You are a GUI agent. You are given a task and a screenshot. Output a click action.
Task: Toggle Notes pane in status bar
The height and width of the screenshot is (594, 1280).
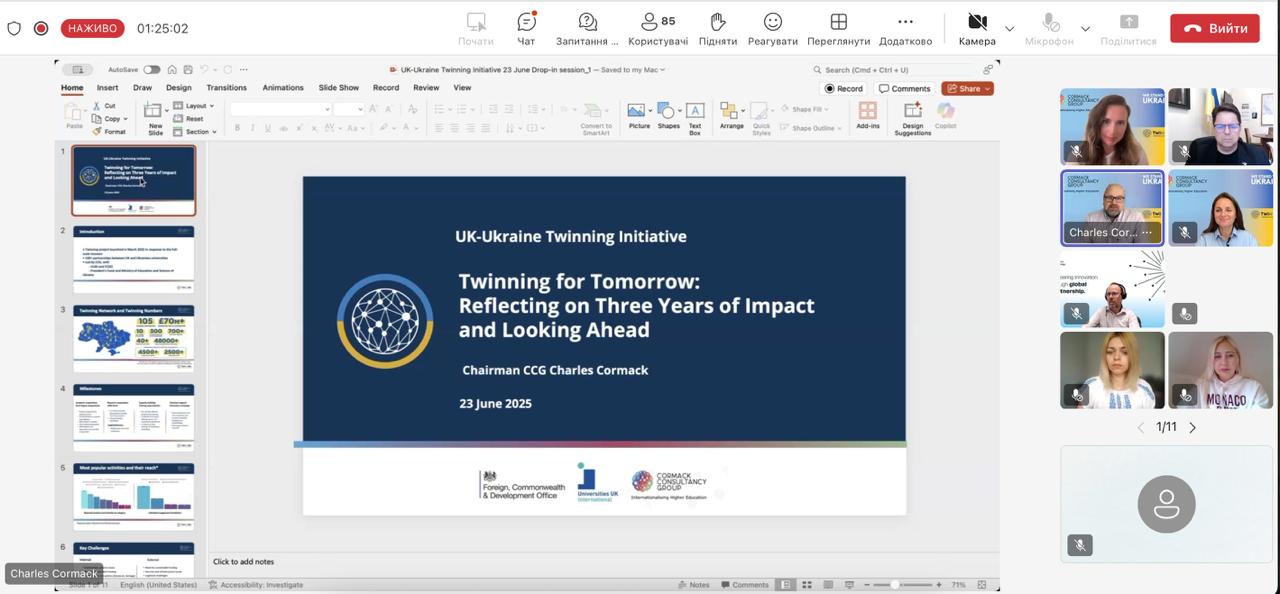[694, 585]
